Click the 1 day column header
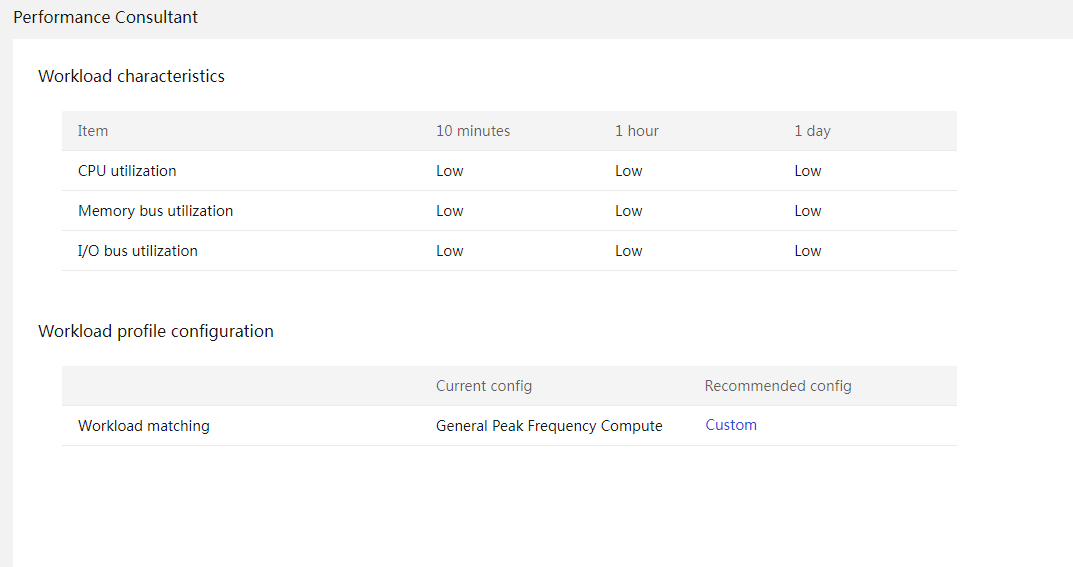1073x567 pixels. 812,131
